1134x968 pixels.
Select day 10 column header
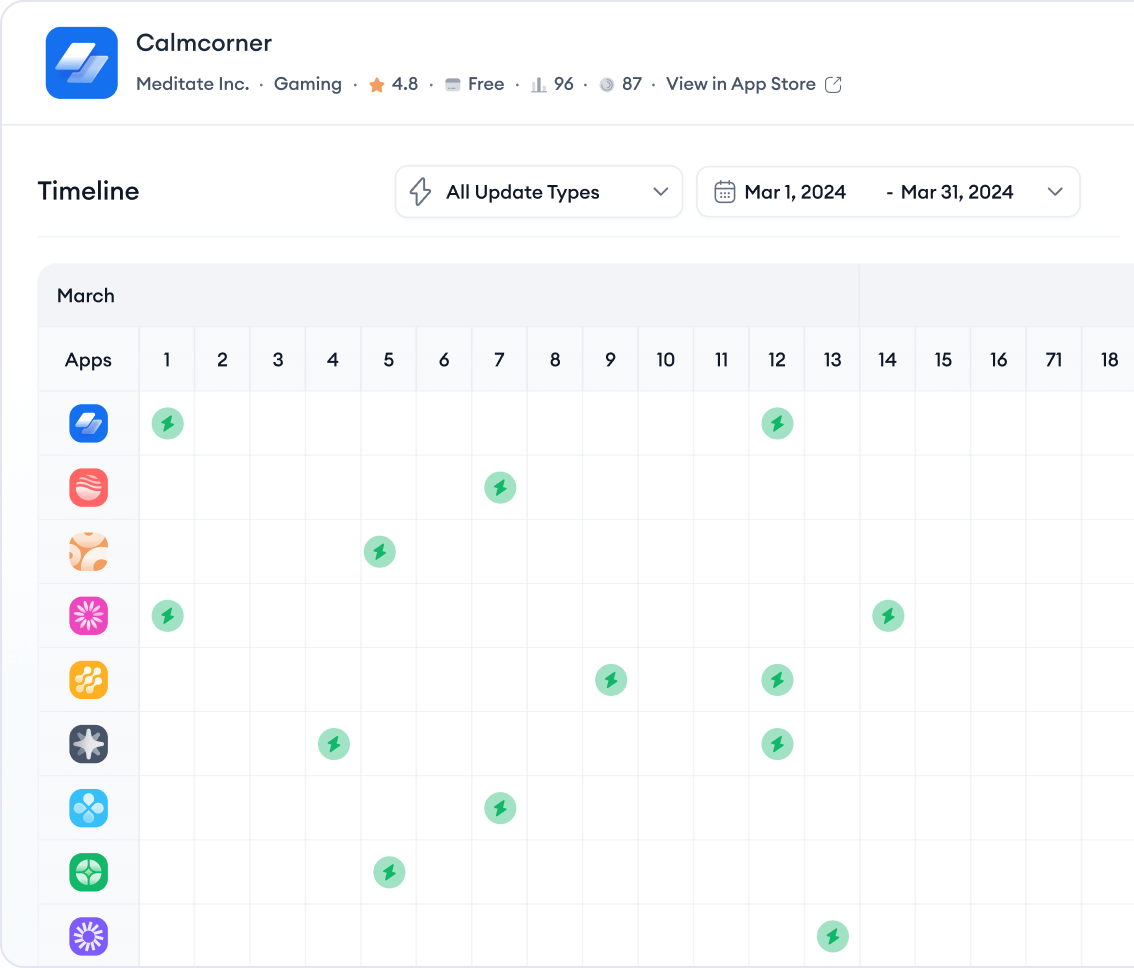[665, 360]
